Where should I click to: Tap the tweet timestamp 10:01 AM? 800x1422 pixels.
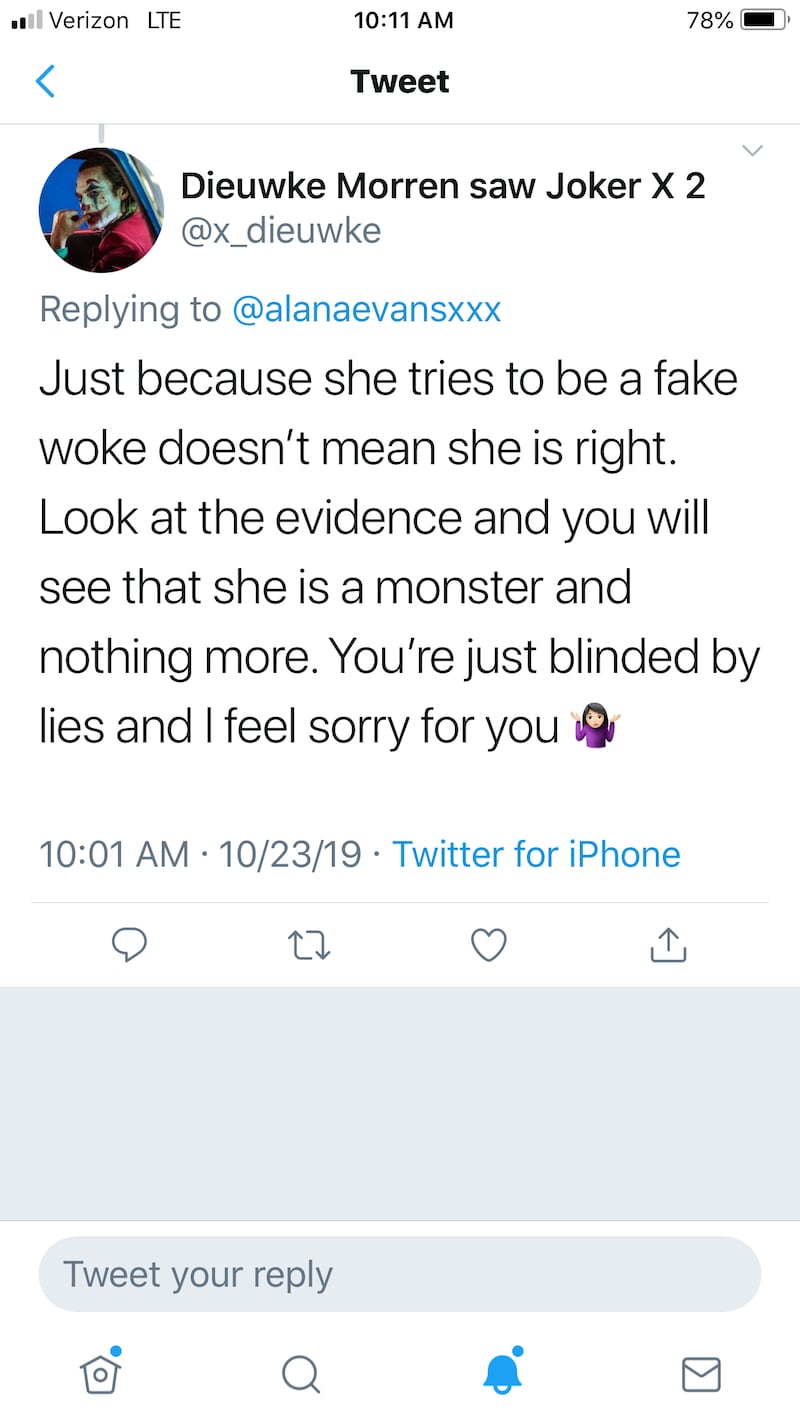click(114, 854)
